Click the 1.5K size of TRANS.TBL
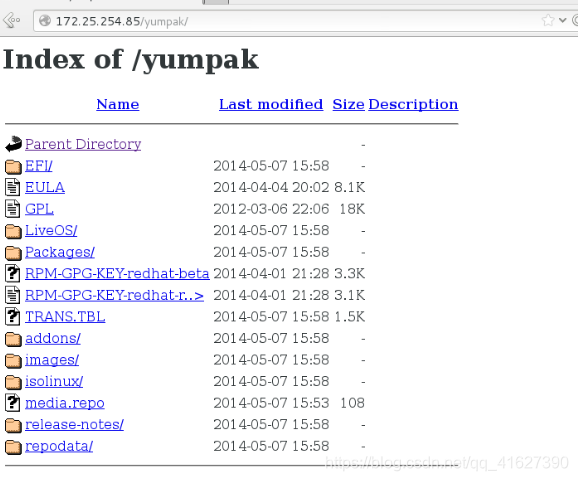The width and height of the screenshot is (578, 481). pos(349,317)
